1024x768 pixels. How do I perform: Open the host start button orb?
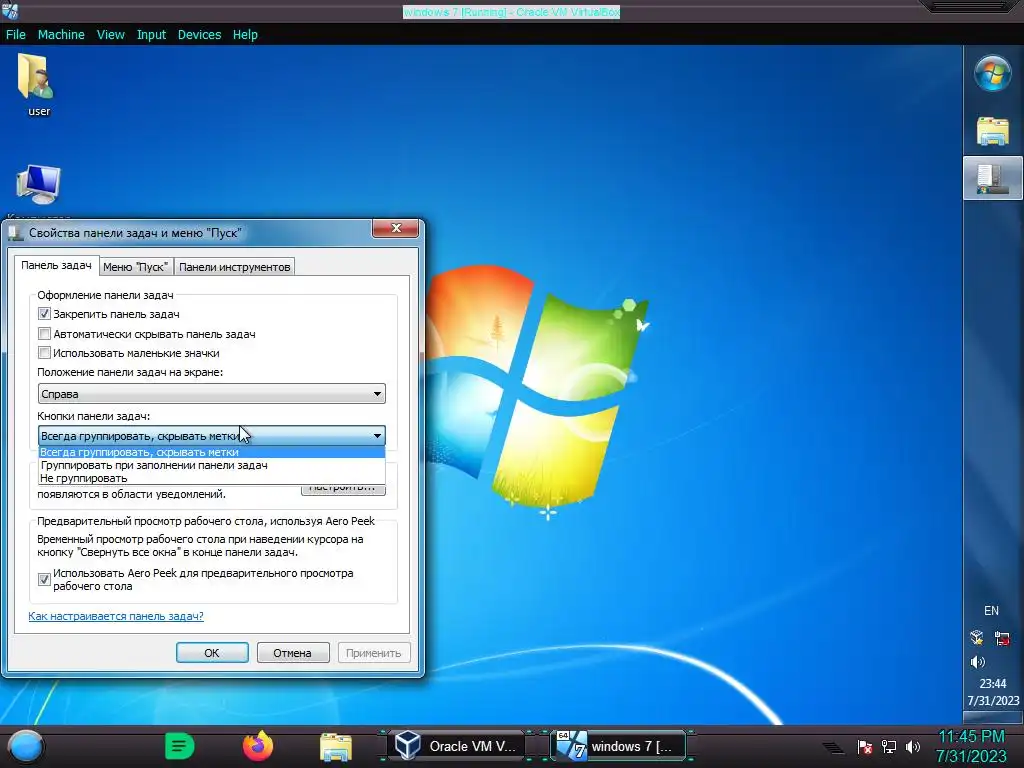pyautogui.click(x=25, y=746)
